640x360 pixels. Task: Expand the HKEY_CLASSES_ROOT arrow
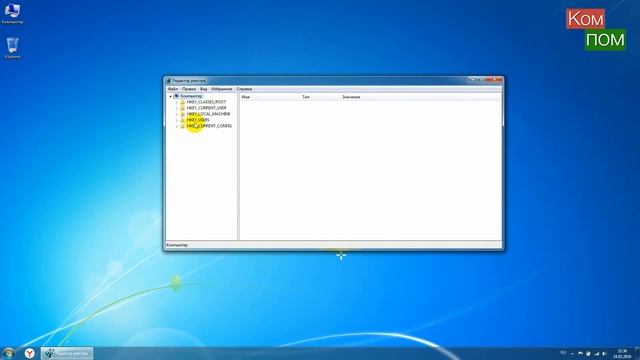tap(177, 102)
